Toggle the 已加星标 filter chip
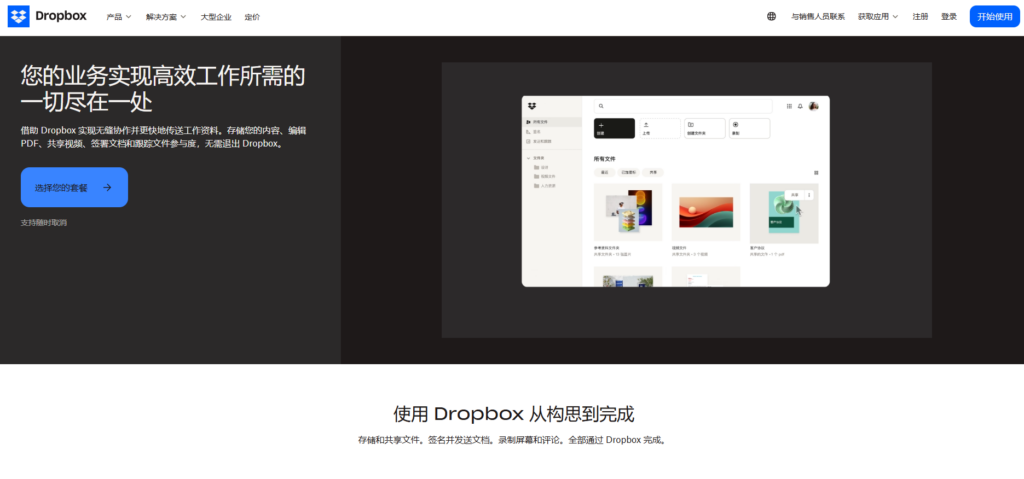The width and height of the screenshot is (1024, 479). 628,173
